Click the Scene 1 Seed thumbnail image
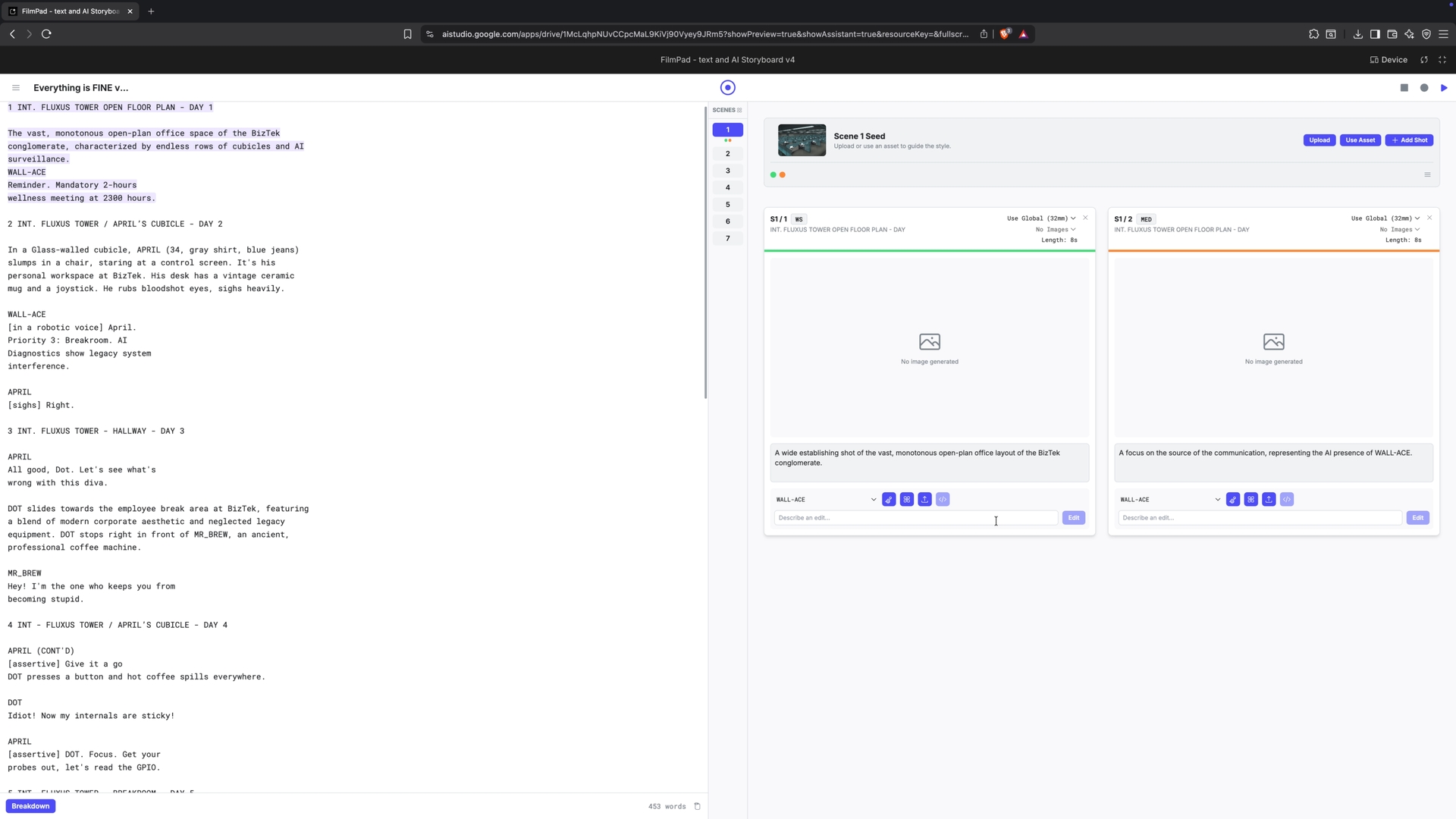Screen dimensions: 1456x819 tap(802, 140)
